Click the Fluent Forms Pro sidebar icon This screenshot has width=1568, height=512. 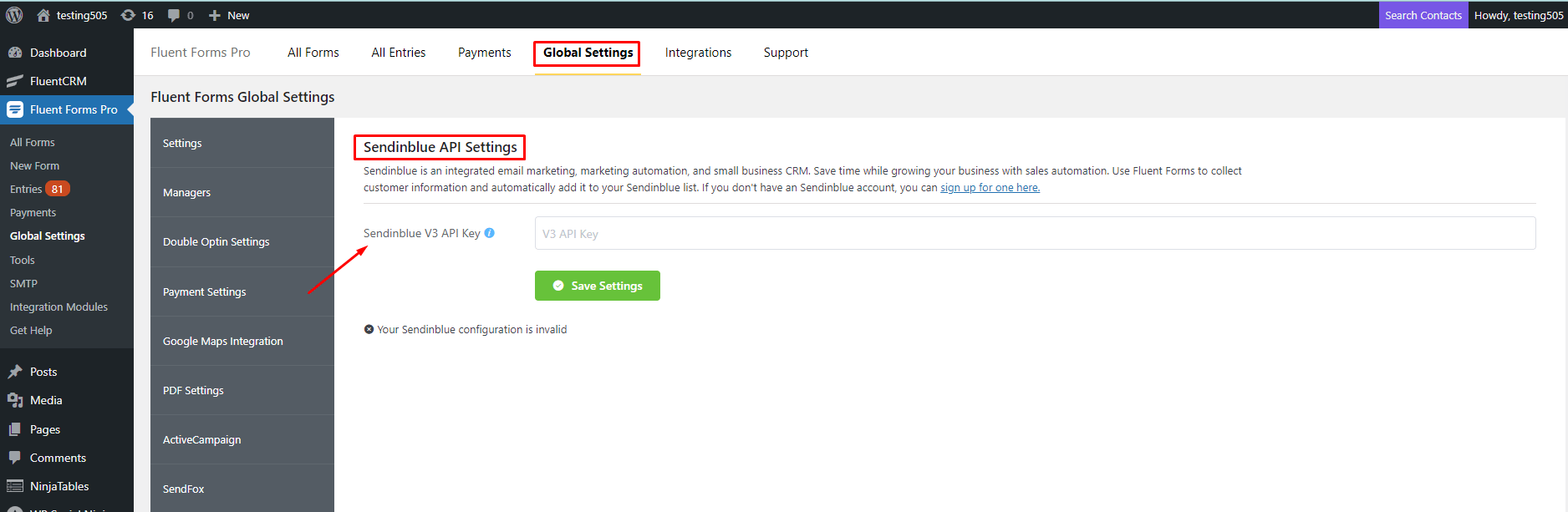coord(15,109)
